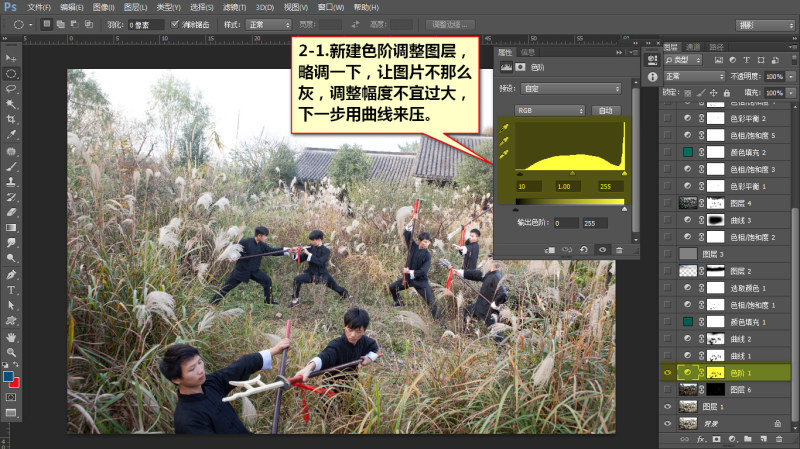The width and height of the screenshot is (800, 449).
Task: Create new adjustment layer icon
Action: tap(732, 439)
